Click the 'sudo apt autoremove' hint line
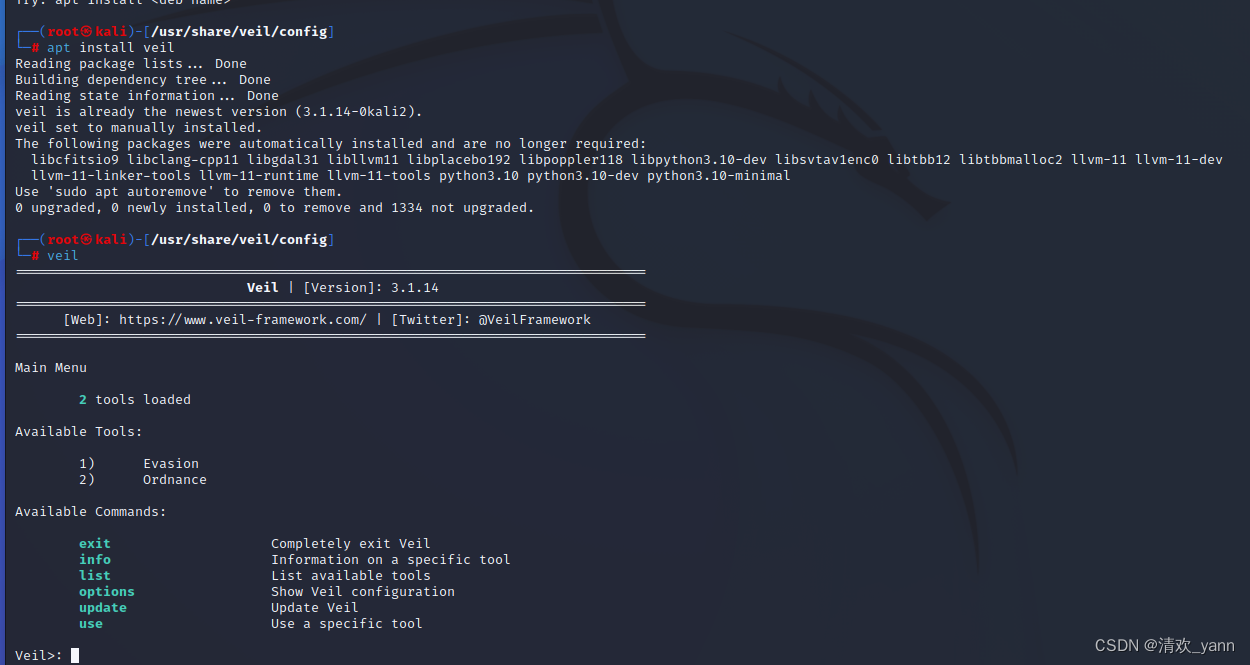Image resolution: width=1250 pixels, height=665 pixels. 179,192
